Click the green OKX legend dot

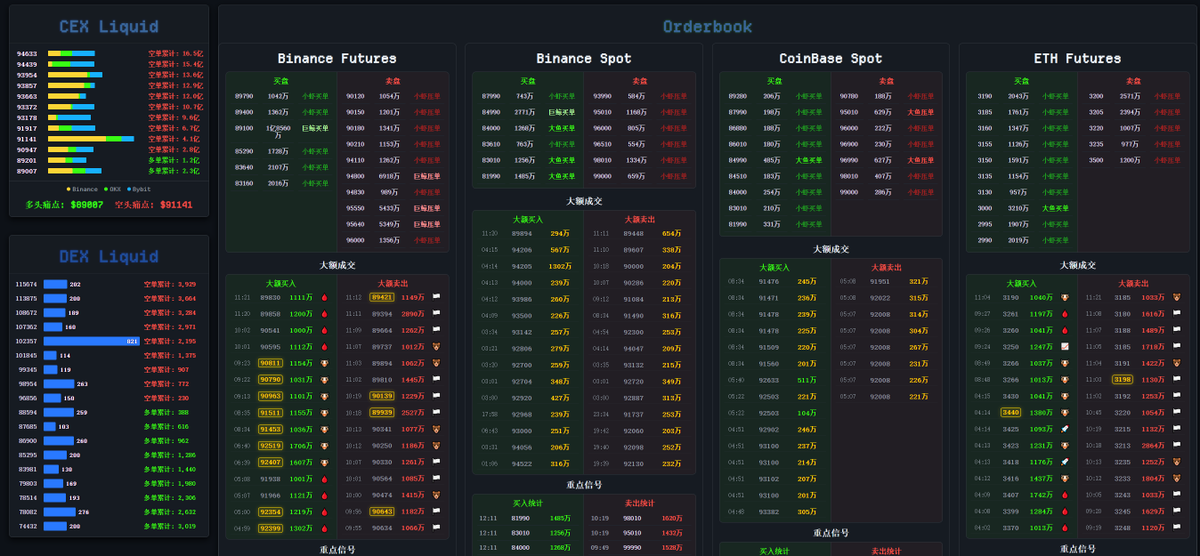coord(106,189)
